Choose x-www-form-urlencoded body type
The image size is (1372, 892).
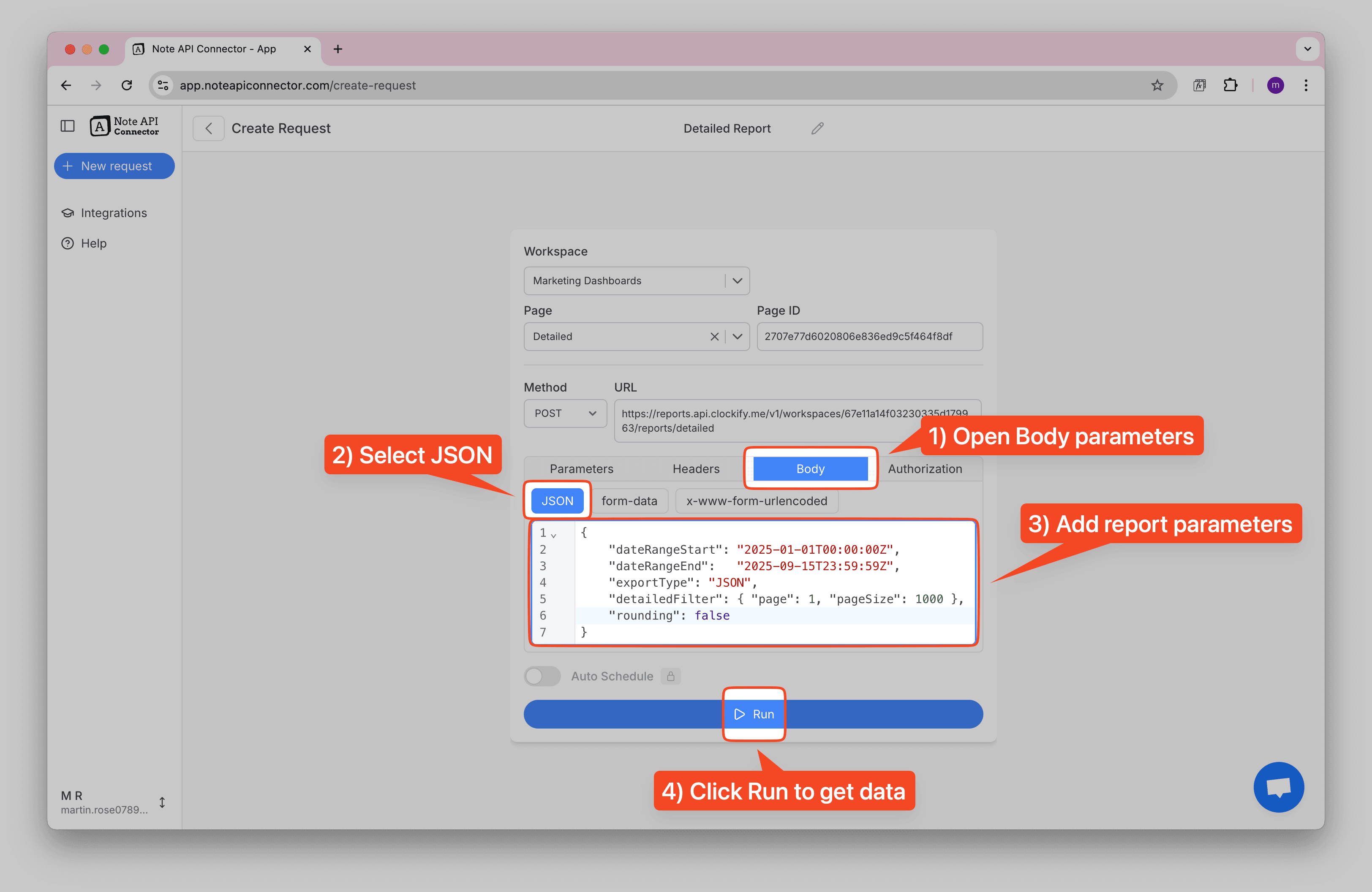756,501
